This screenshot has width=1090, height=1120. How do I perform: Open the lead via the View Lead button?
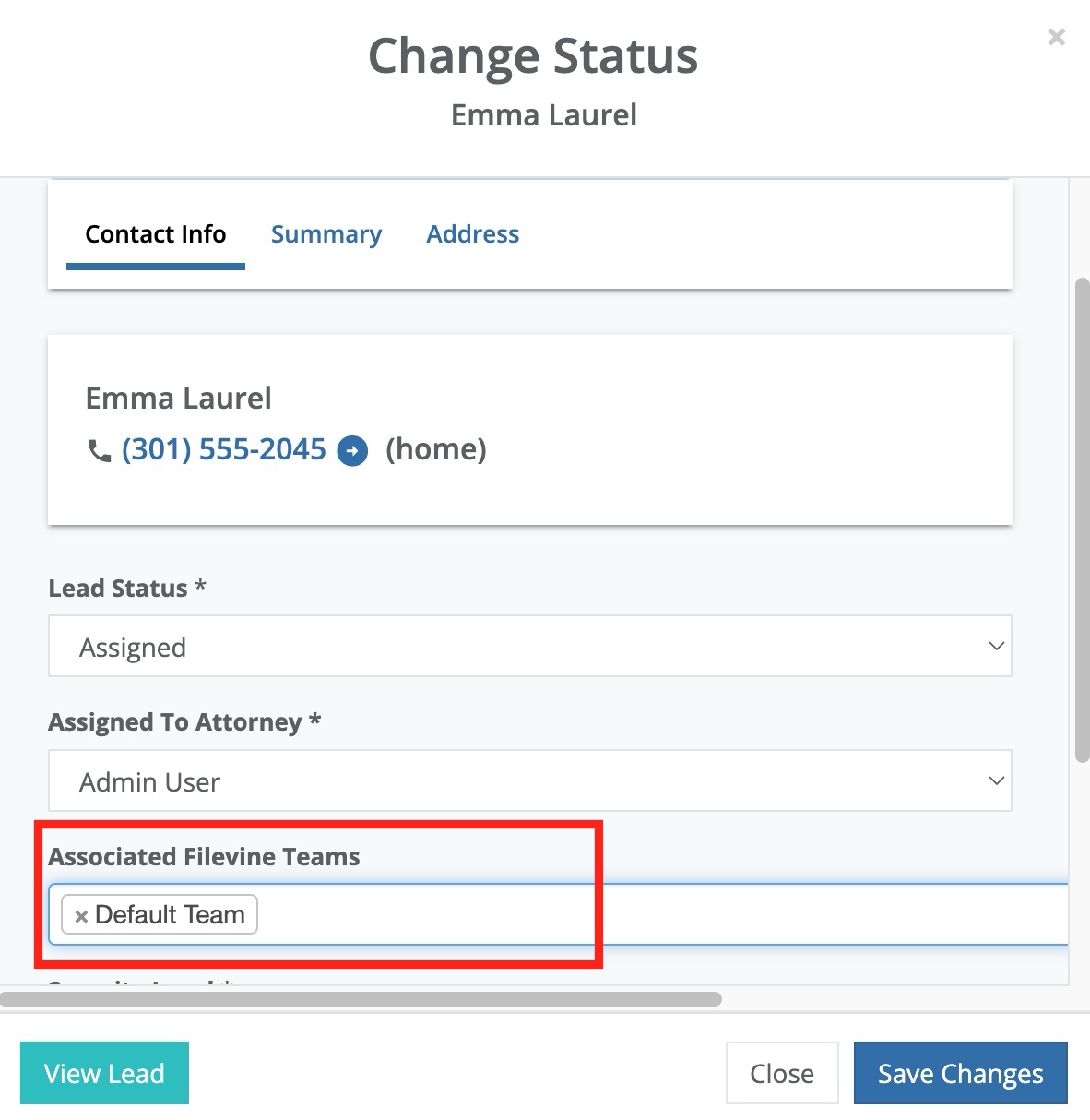pos(104,1073)
